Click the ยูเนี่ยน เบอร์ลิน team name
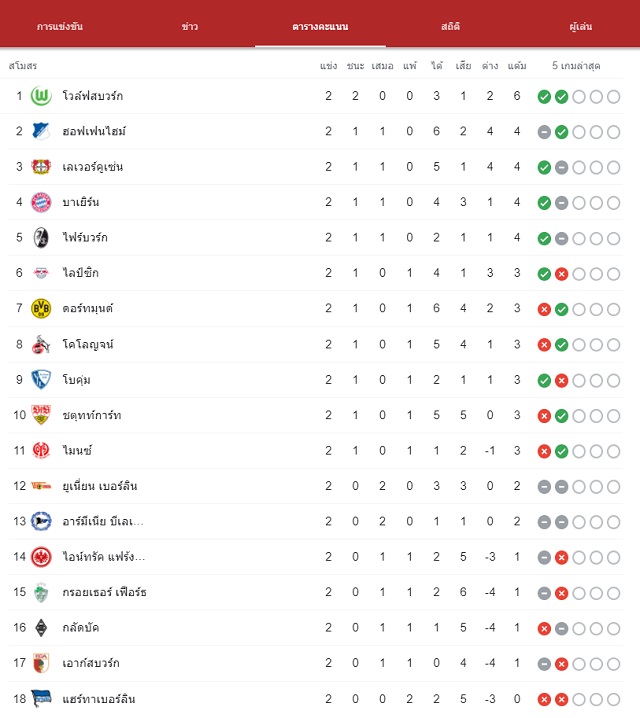The width and height of the screenshot is (640, 718). [100, 486]
